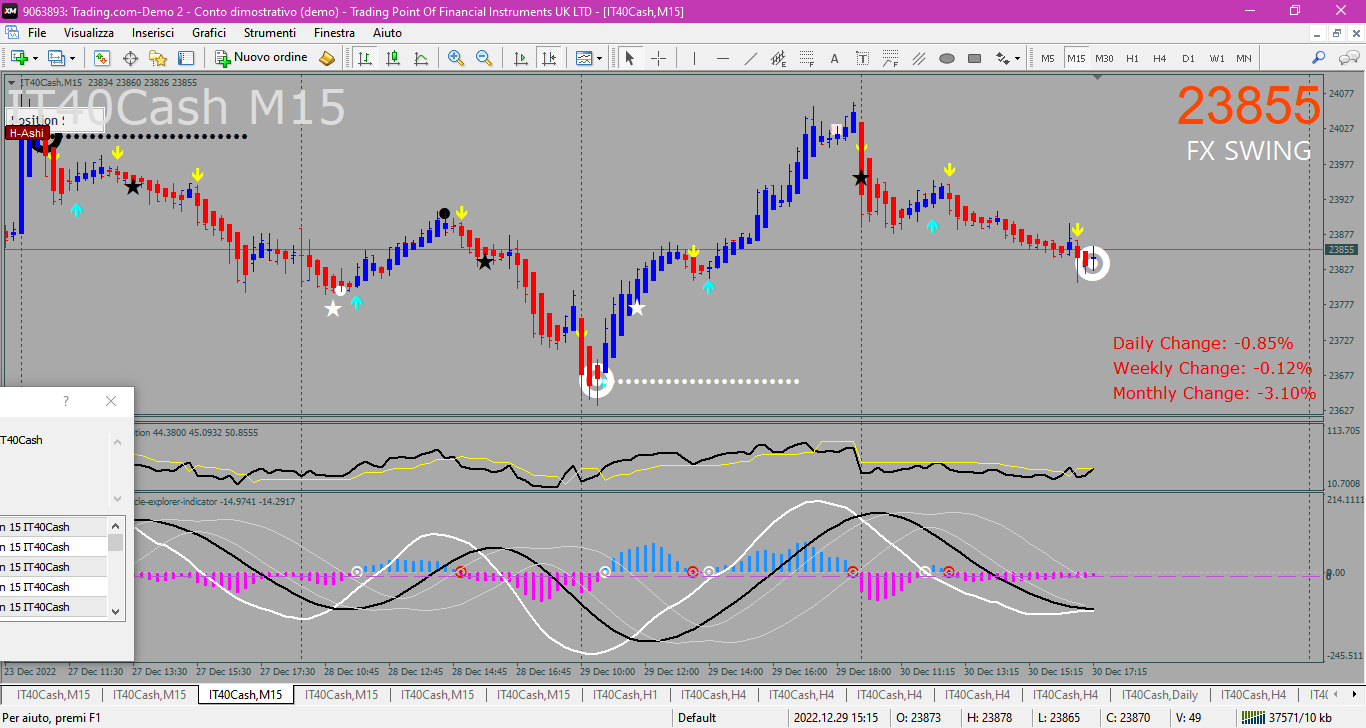Switch chart to candlesticks type
Screen dimensions: 1366x728
click(x=393, y=58)
